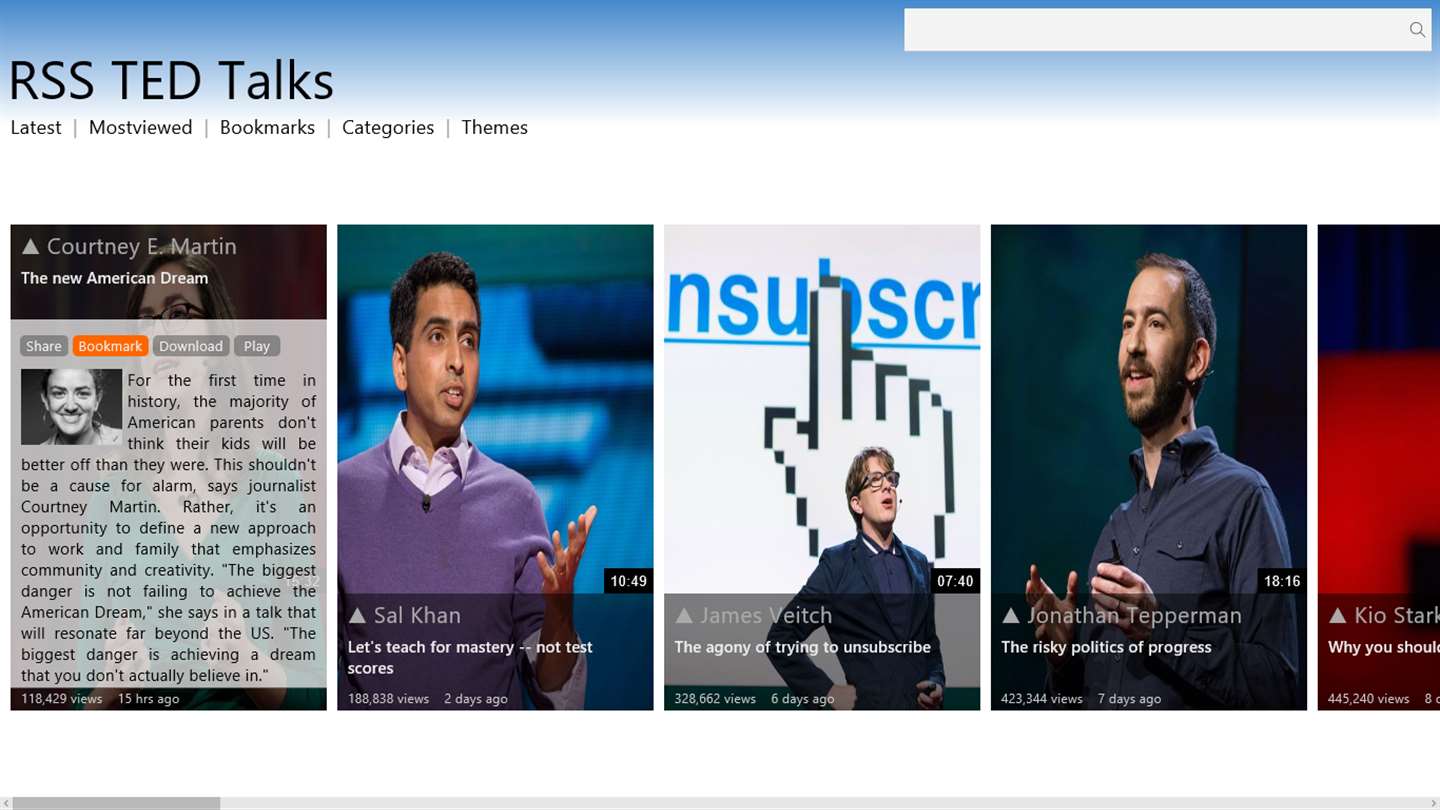Collapse Courtney E. Martin card triangle
The width and height of the screenshot is (1440, 810).
point(31,246)
